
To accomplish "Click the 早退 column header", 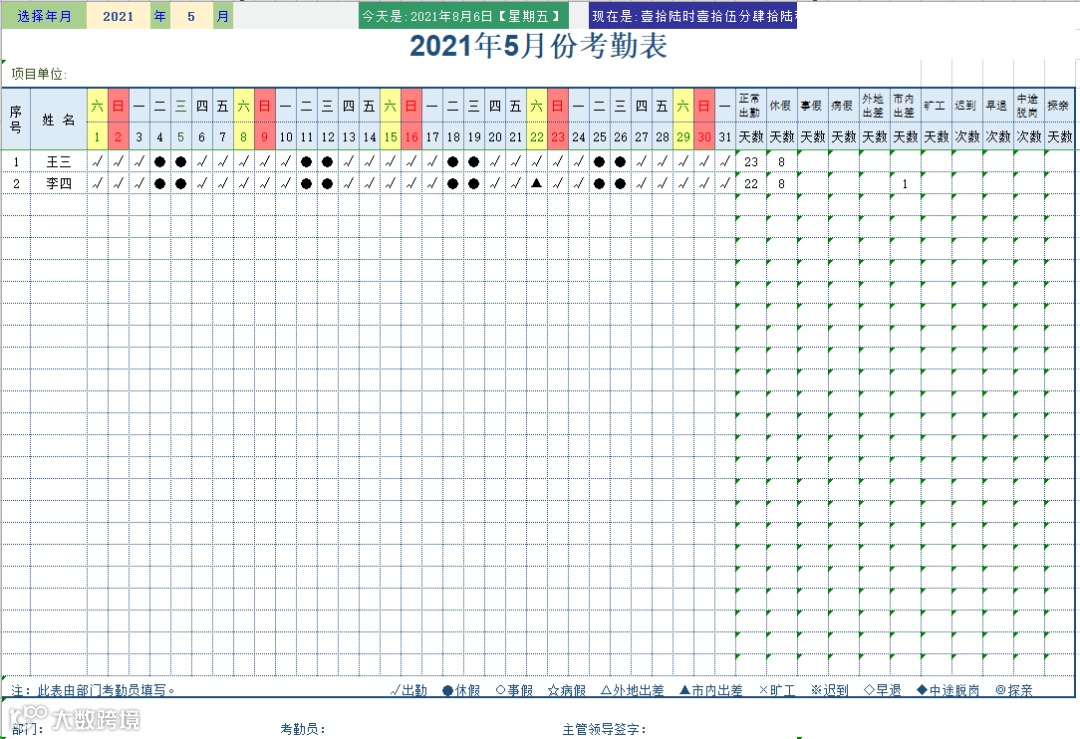I will click(997, 105).
